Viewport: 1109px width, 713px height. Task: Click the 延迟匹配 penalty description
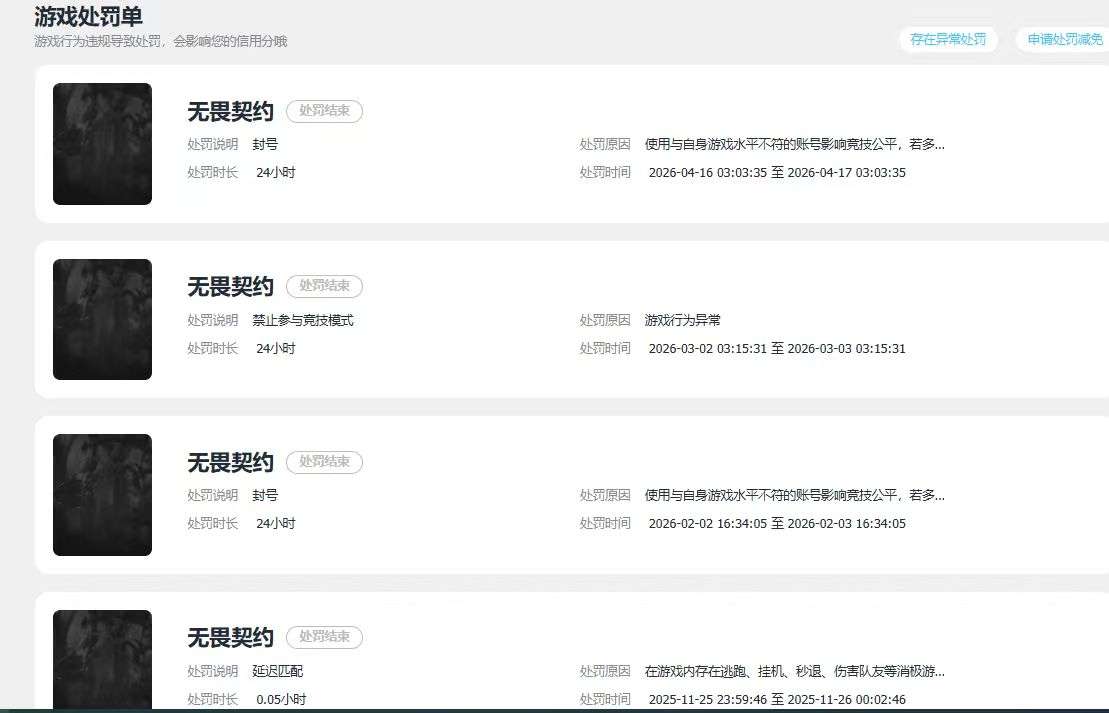277,671
